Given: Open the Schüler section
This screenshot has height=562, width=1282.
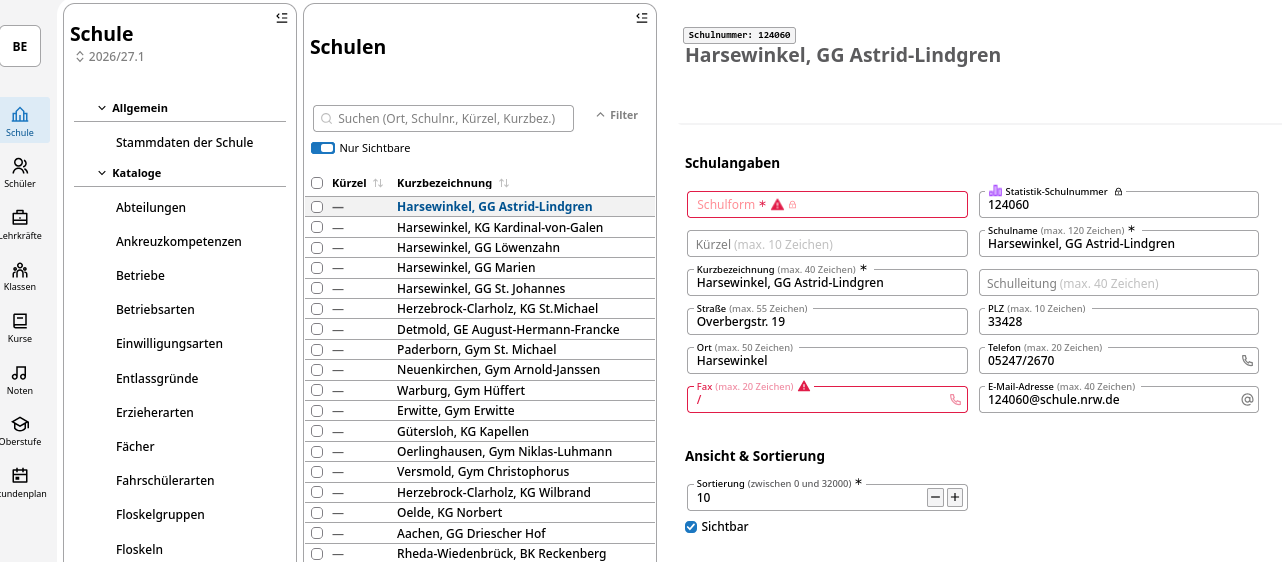Looking at the screenshot, I should (x=20, y=172).
